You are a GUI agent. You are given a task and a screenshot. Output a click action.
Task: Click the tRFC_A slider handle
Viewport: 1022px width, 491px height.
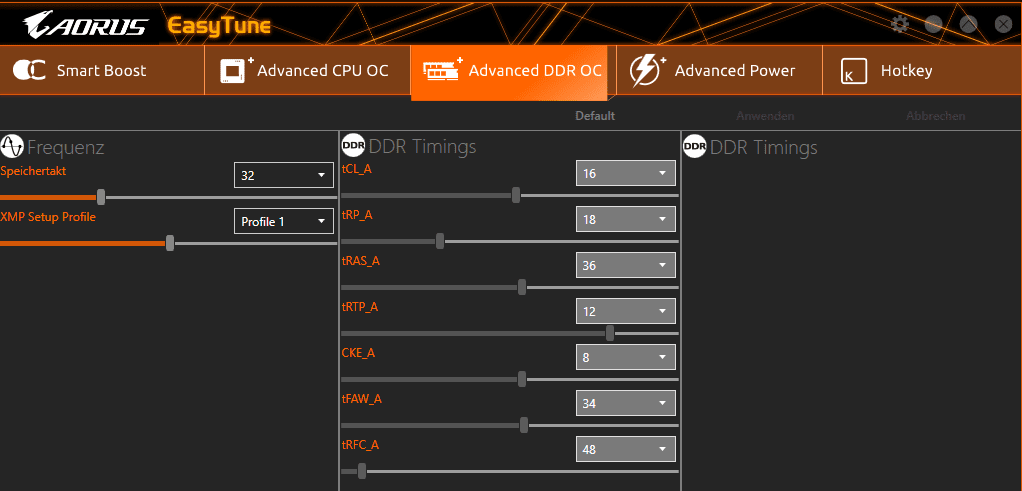(x=362, y=471)
